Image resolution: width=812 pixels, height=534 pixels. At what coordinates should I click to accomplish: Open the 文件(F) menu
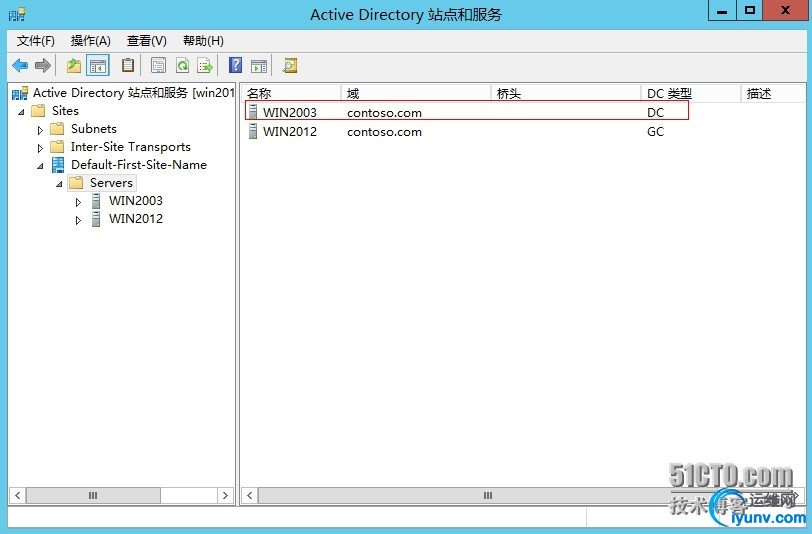(35, 41)
